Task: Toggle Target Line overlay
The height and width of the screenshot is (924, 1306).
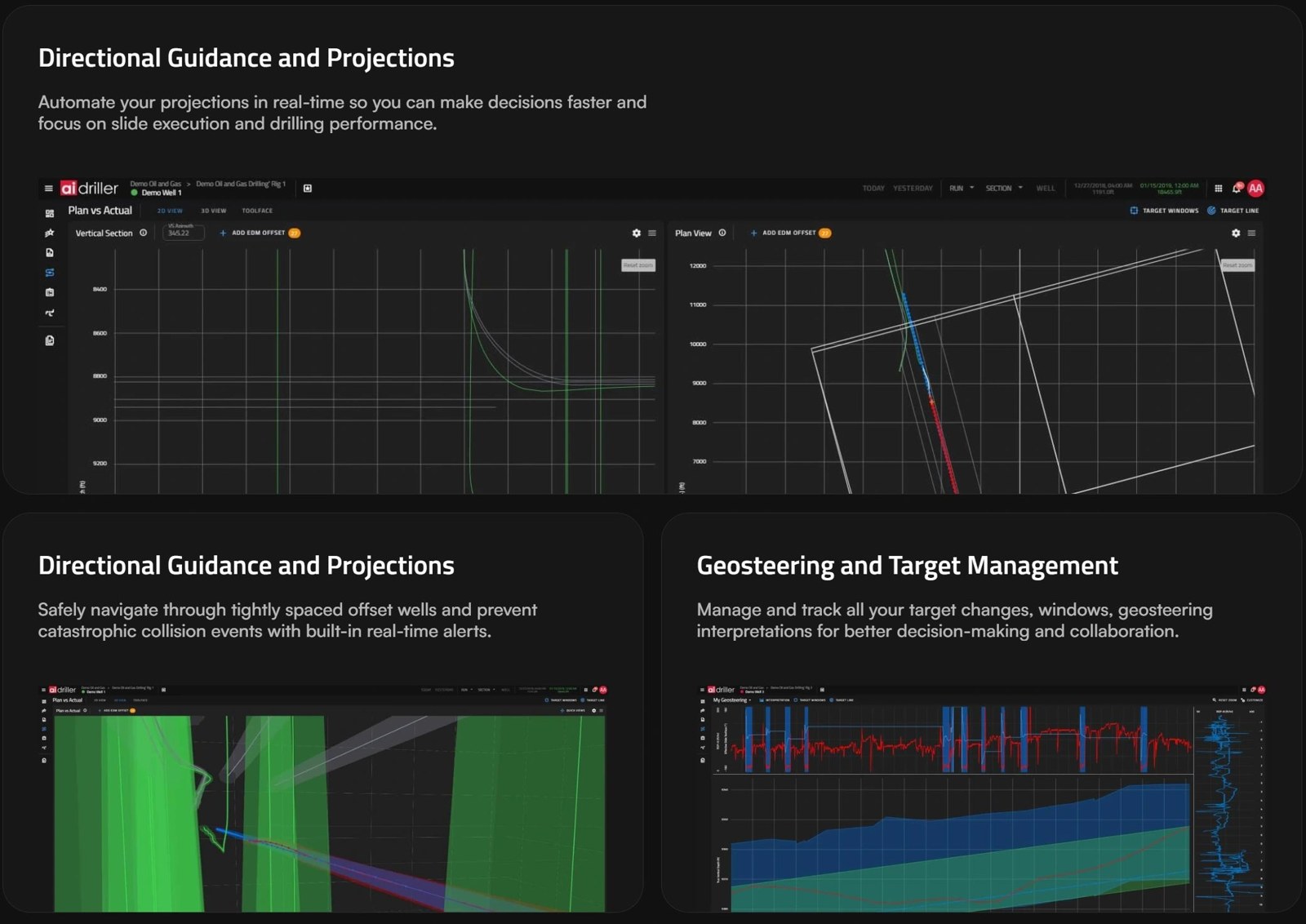Action: click(x=1233, y=211)
